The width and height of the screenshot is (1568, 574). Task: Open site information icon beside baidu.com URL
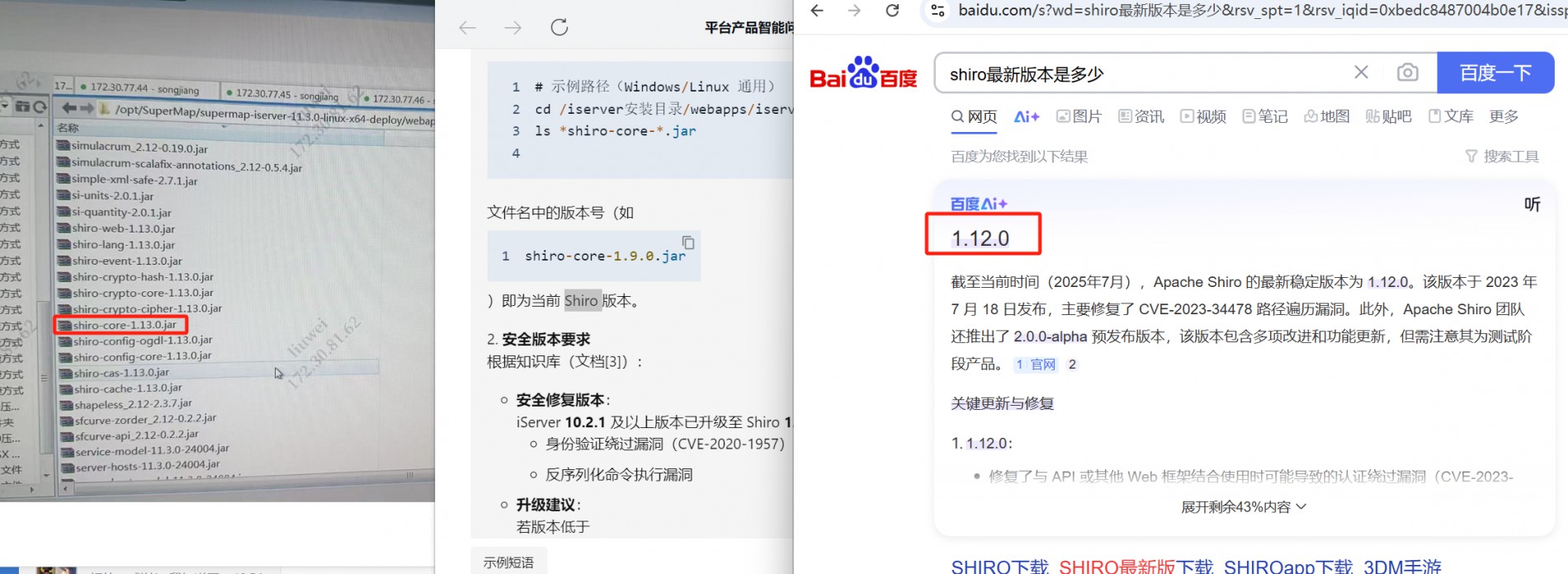[x=937, y=11]
